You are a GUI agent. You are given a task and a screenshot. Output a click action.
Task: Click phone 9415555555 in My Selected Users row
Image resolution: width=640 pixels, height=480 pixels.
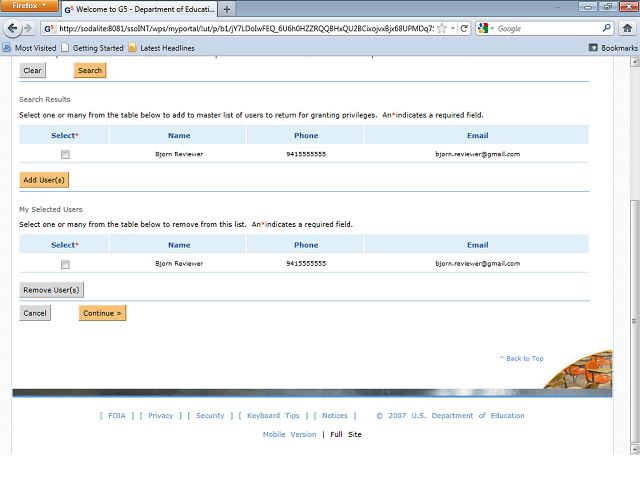(306, 264)
